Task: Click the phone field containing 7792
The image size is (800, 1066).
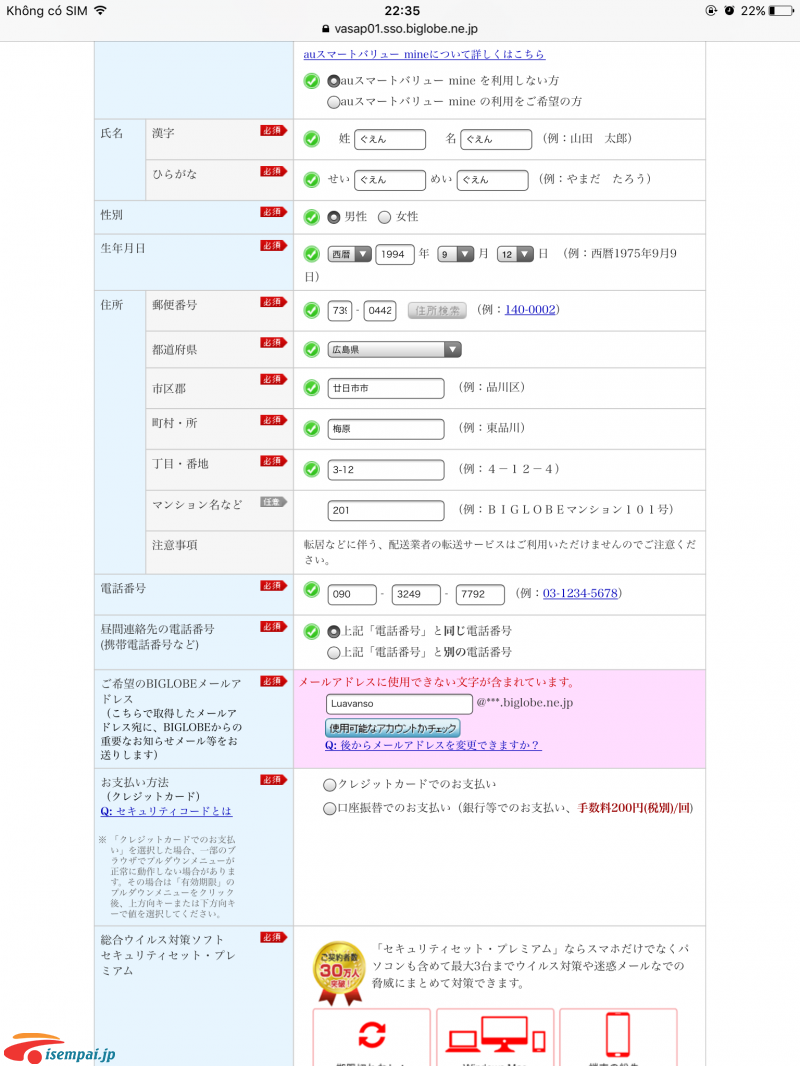Action: 480,594
